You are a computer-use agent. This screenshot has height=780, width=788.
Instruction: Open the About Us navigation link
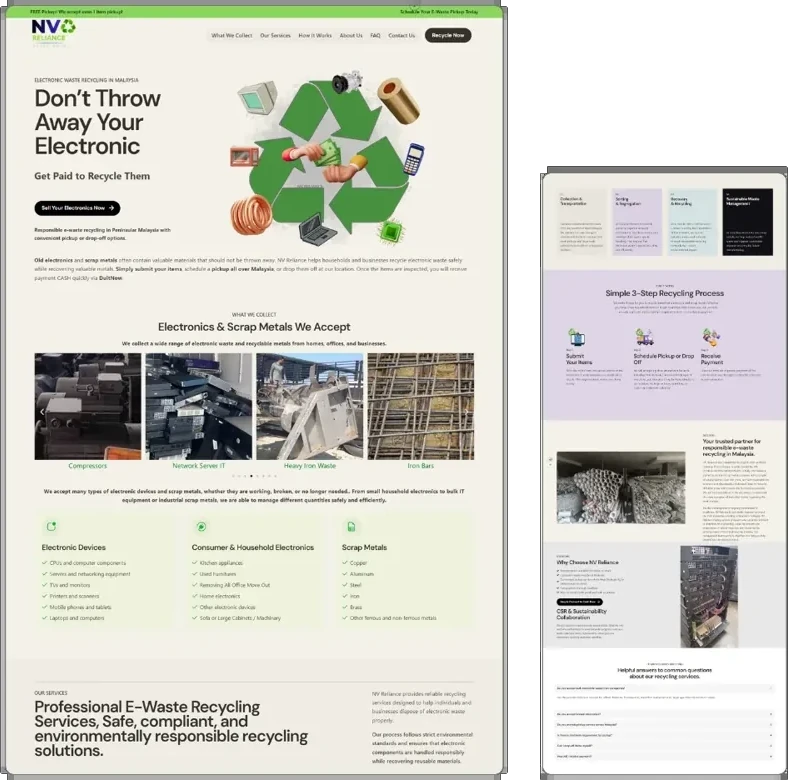[351, 36]
